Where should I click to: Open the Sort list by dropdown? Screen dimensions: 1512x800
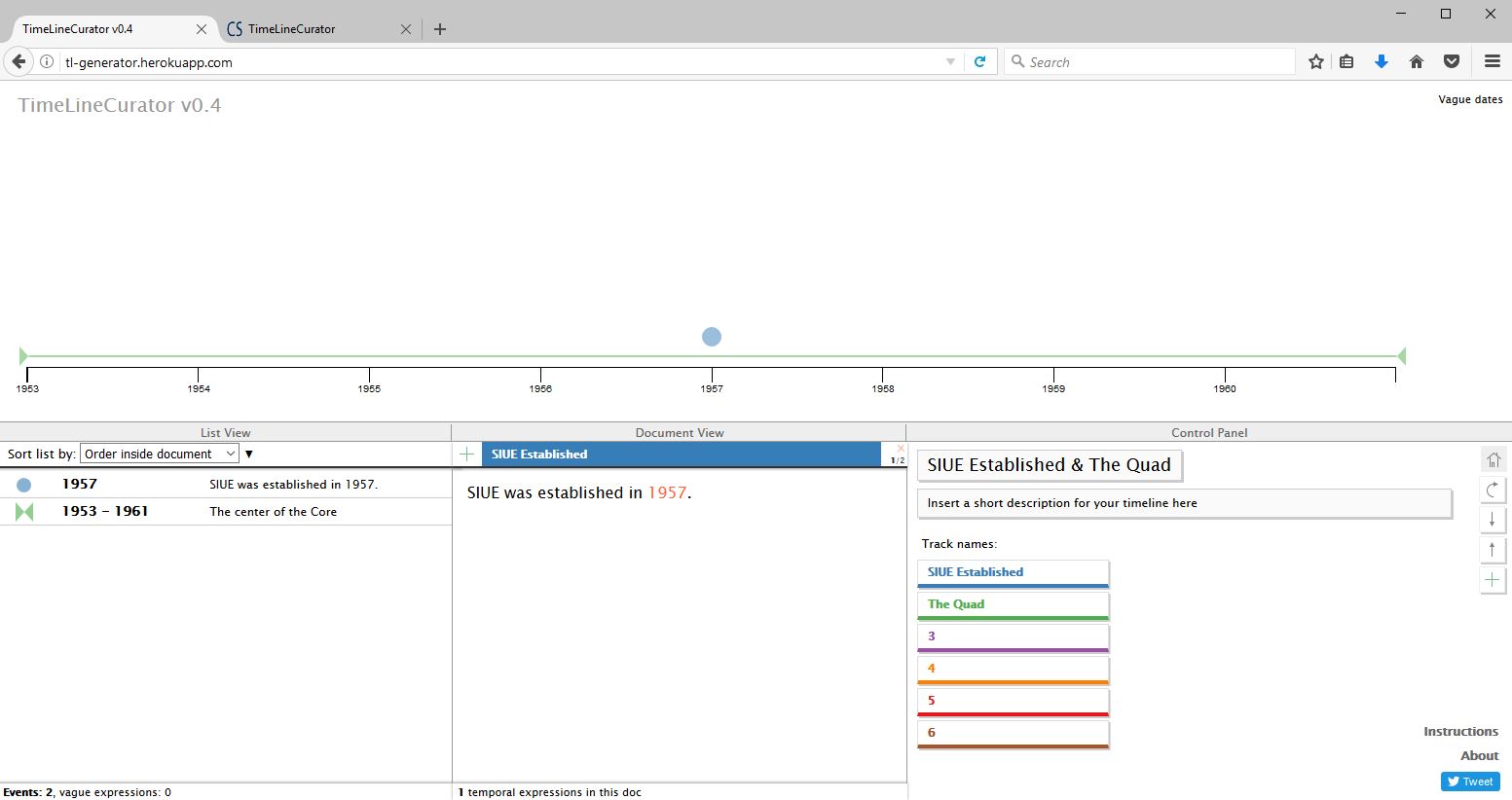point(160,455)
